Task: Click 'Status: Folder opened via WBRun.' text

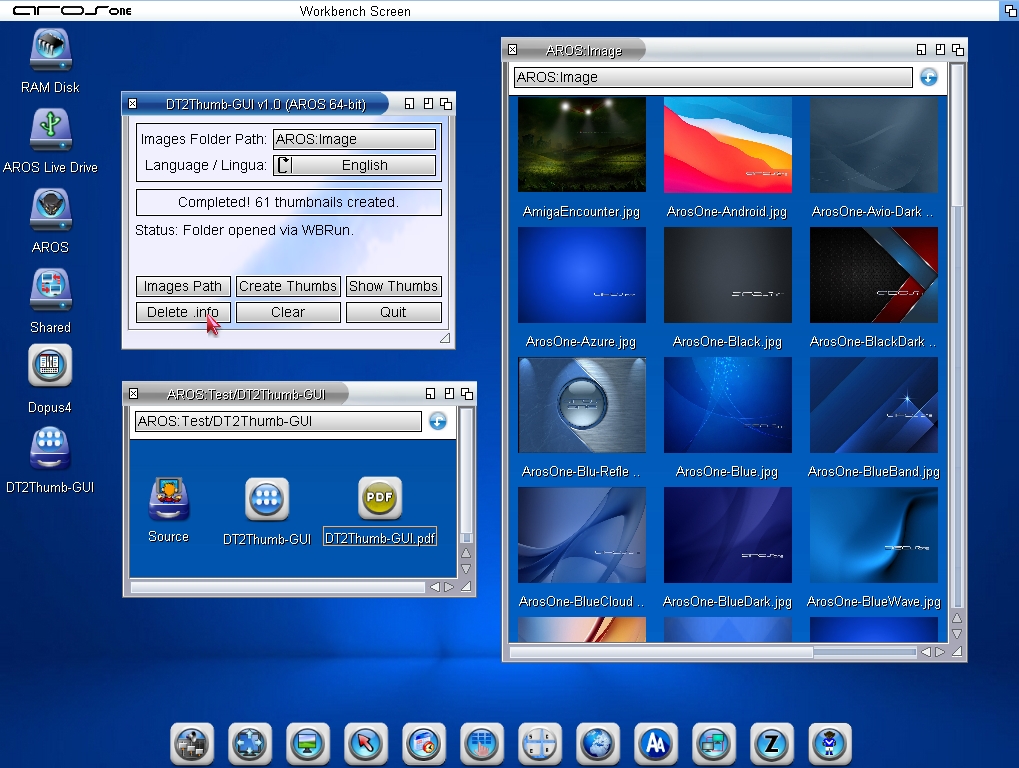Action: [x=244, y=231]
